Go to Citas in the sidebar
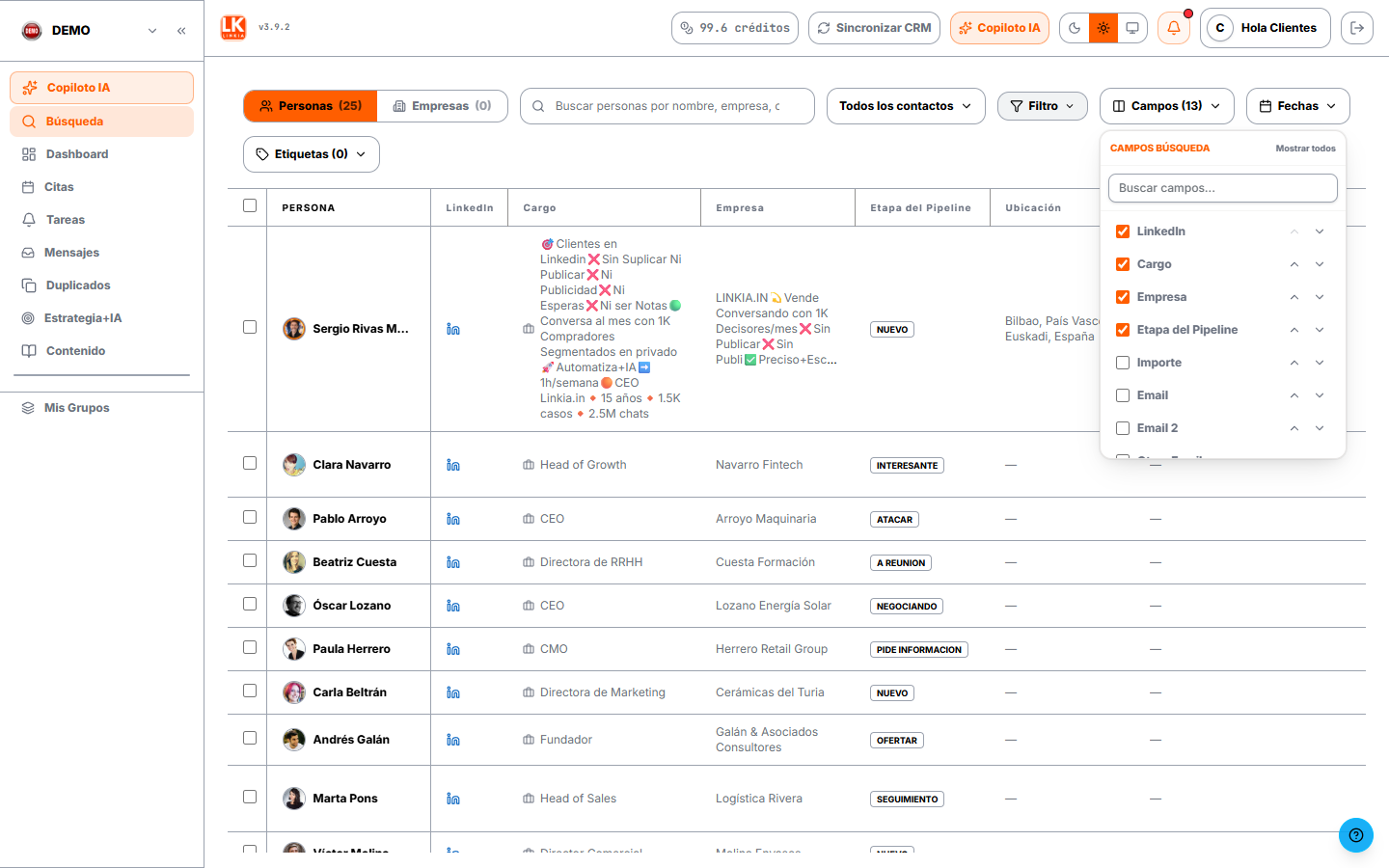1389x868 pixels. click(101, 187)
